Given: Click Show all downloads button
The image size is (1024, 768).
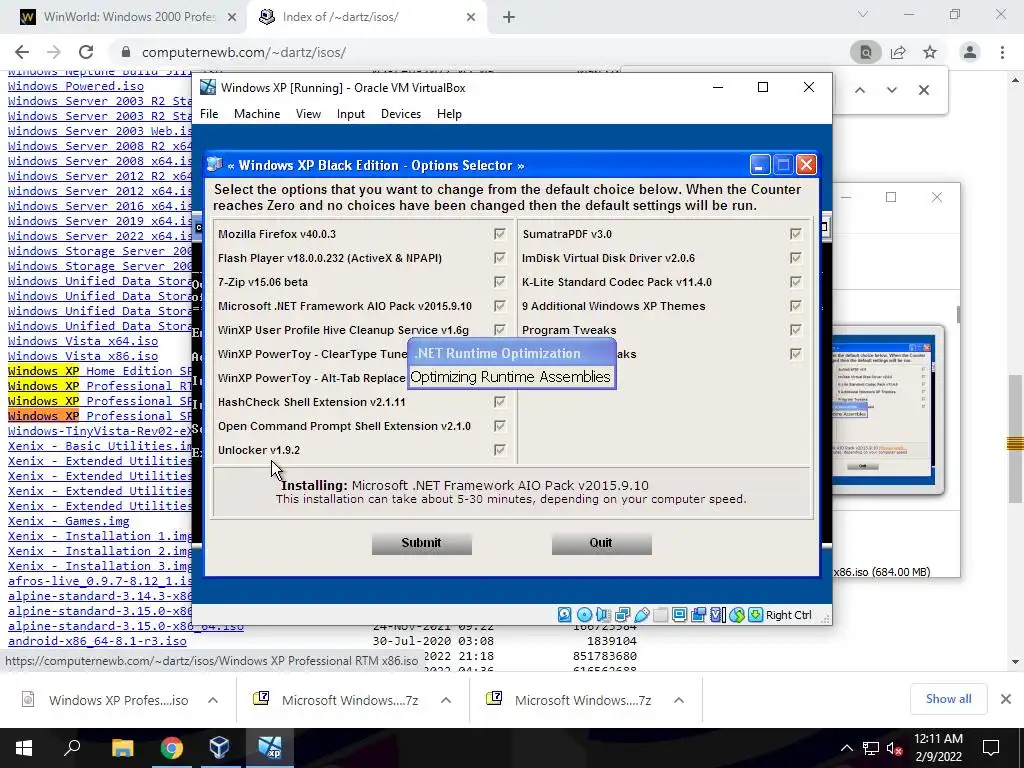Looking at the screenshot, I should coord(948,699).
